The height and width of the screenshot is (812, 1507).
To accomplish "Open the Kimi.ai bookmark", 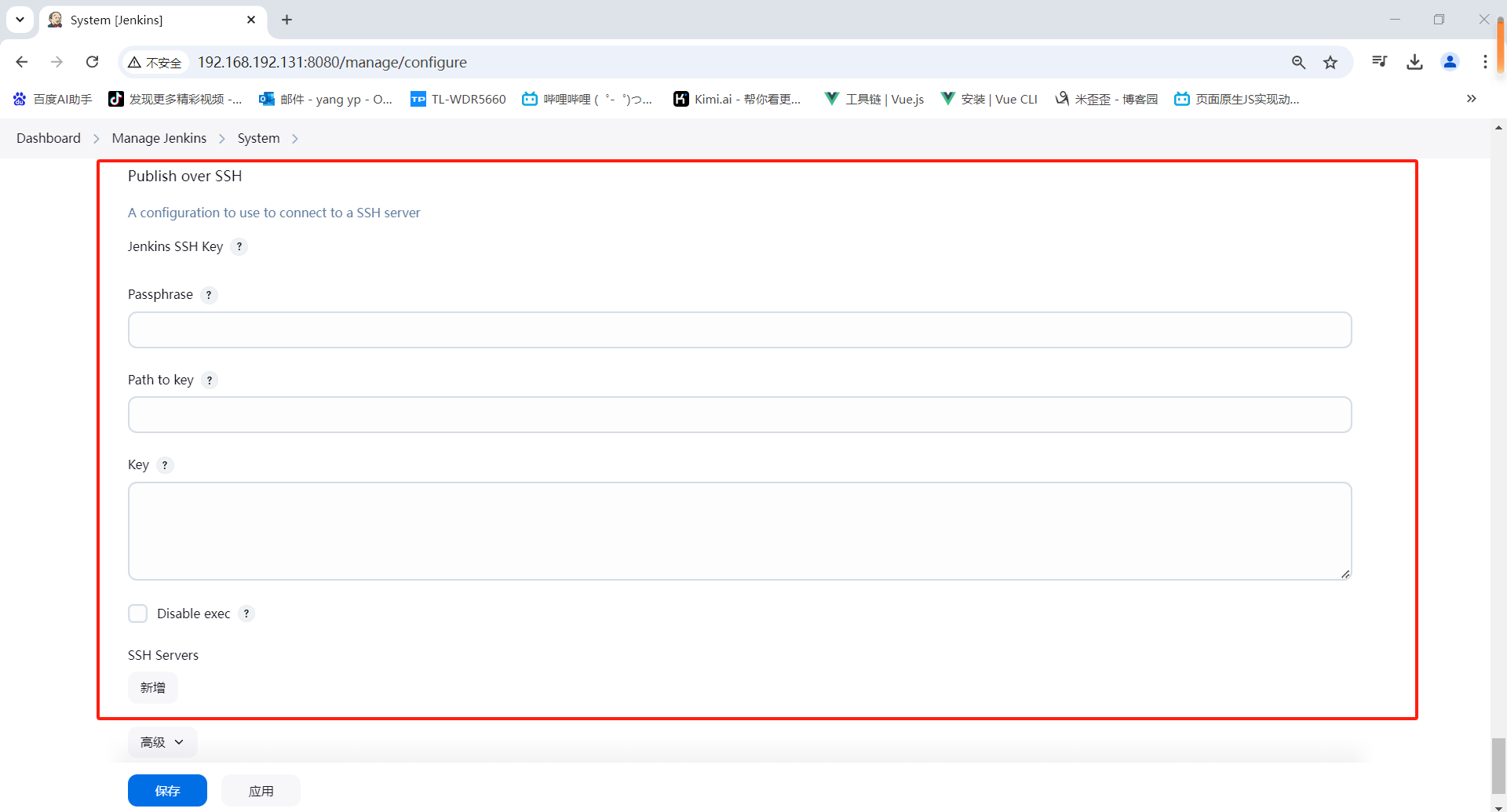I will click(x=738, y=99).
